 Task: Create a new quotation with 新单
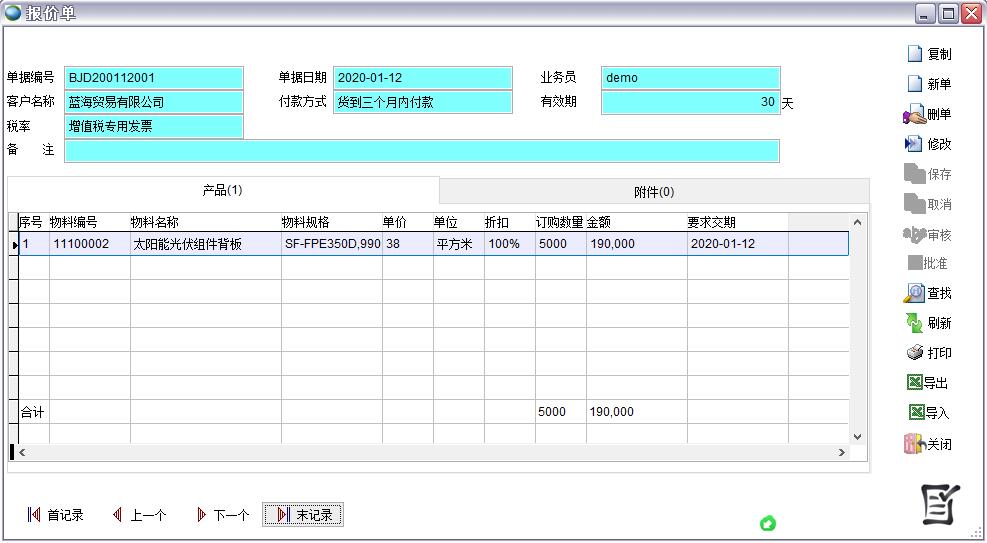tap(914, 84)
